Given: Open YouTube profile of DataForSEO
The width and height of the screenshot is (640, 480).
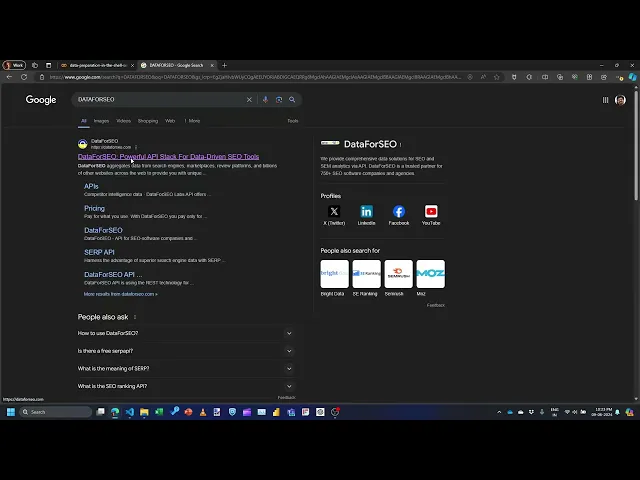Looking at the screenshot, I should click(431, 215).
